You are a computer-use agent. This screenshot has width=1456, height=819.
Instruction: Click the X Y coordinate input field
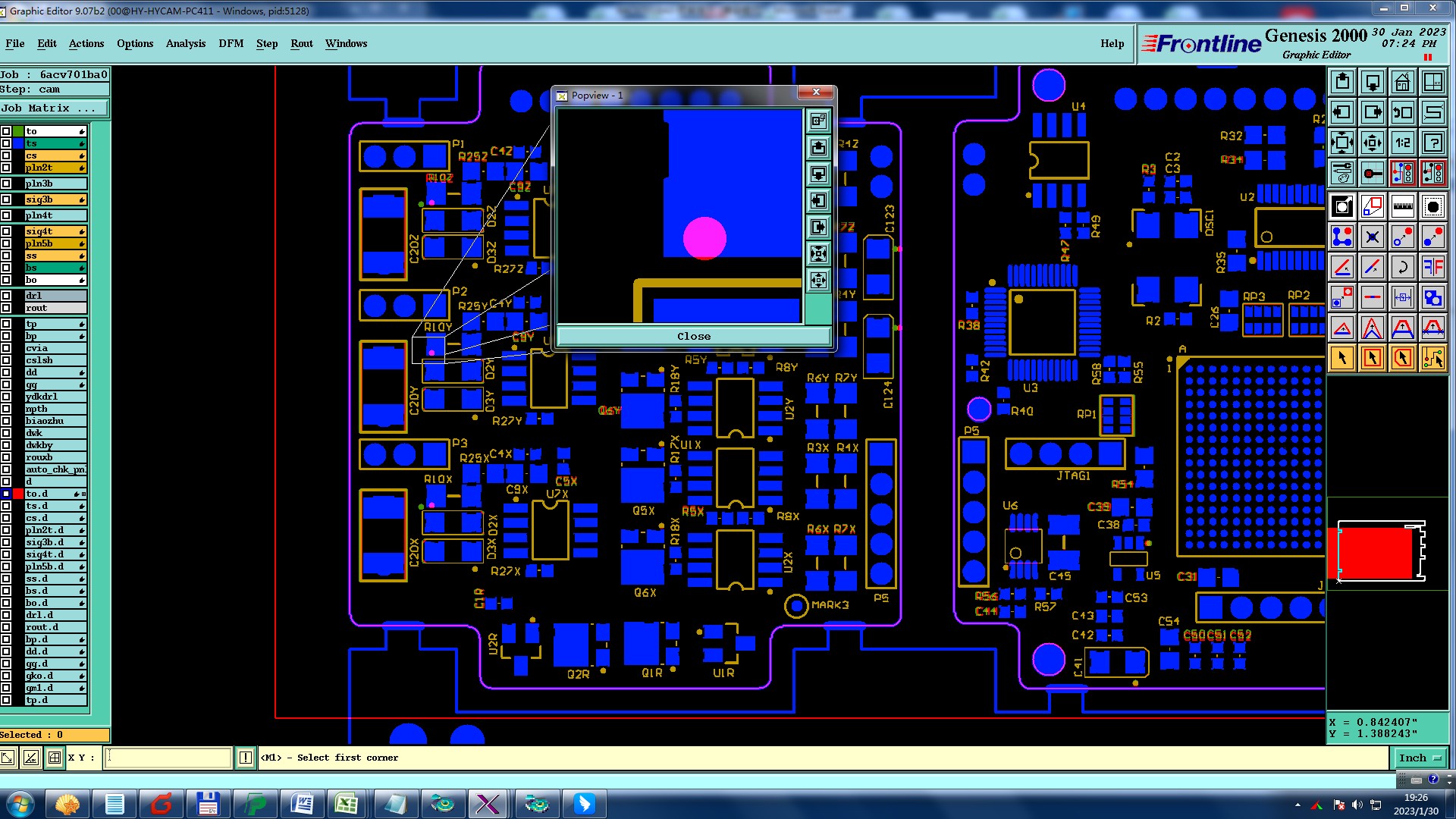[168, 758]
